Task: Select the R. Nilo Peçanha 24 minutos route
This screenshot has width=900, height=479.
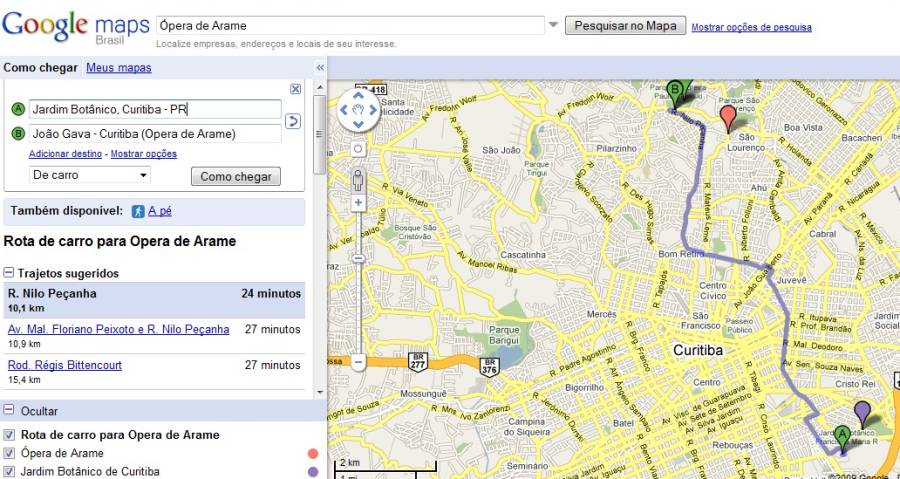Action: (x=154, y=300)
